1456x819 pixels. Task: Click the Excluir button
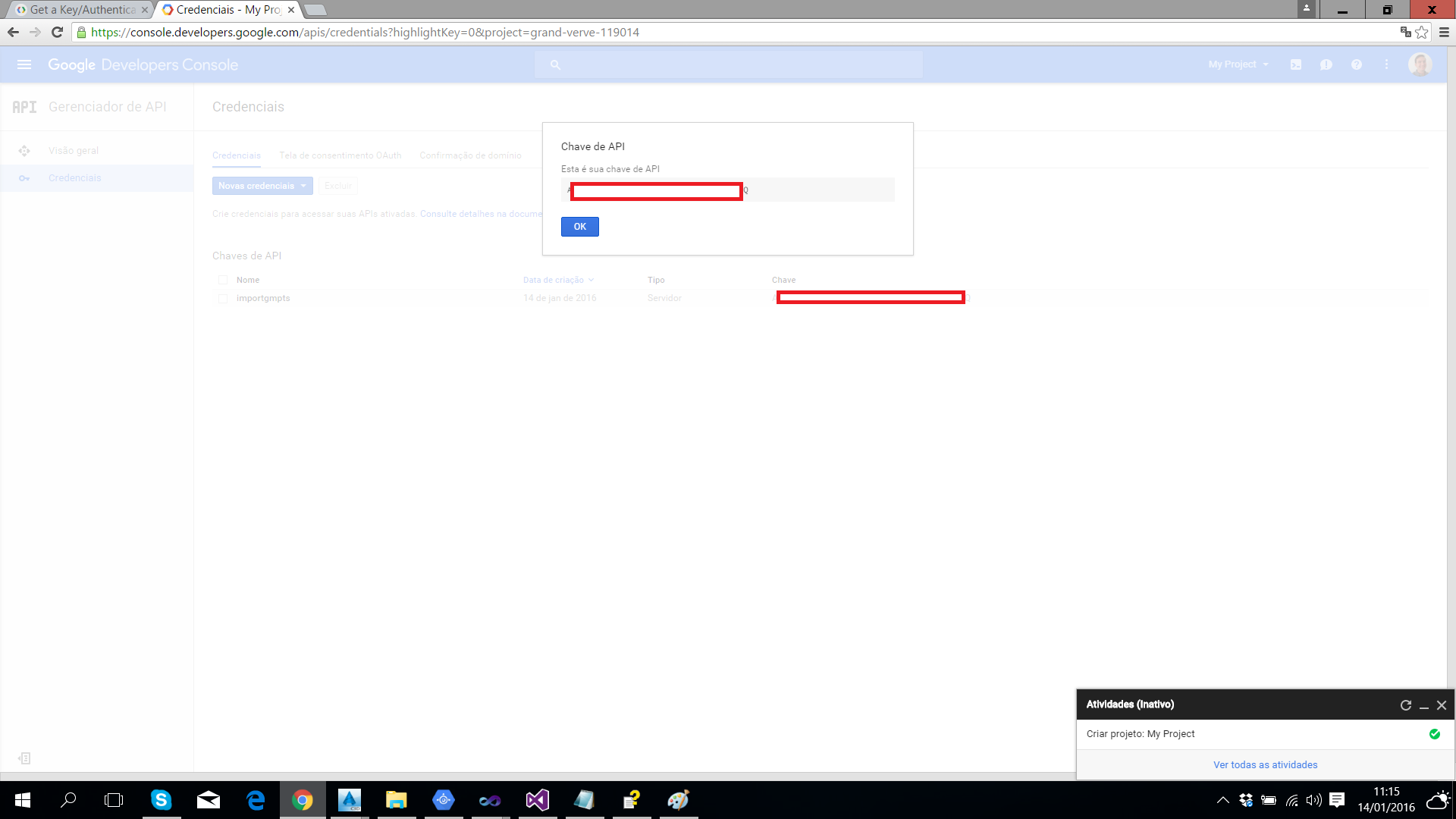(x=337, y=186)
